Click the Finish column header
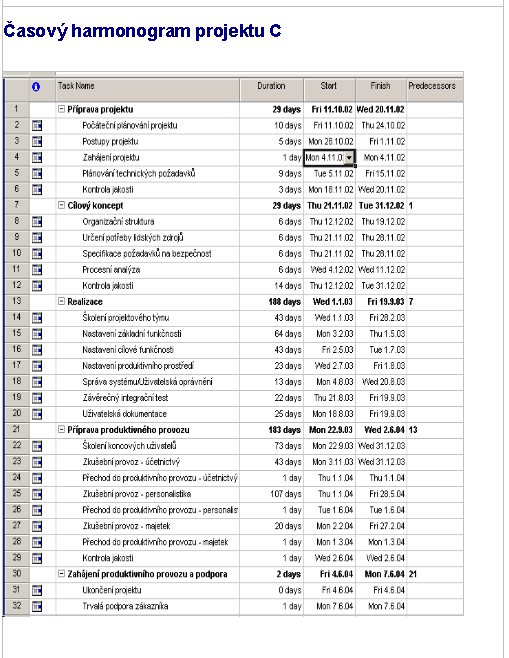The height and width of the screenshot is (658, 509). click(381, 89)
